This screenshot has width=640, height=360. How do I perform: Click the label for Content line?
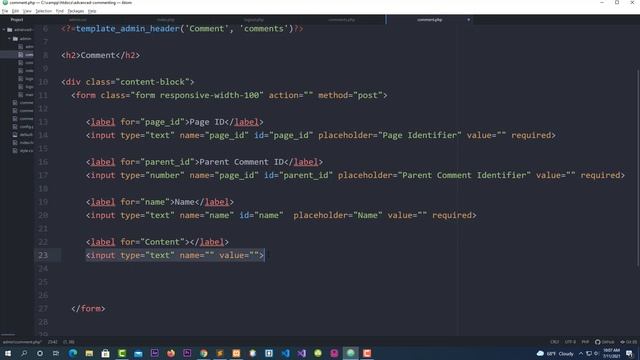click(x=157, y=242)
